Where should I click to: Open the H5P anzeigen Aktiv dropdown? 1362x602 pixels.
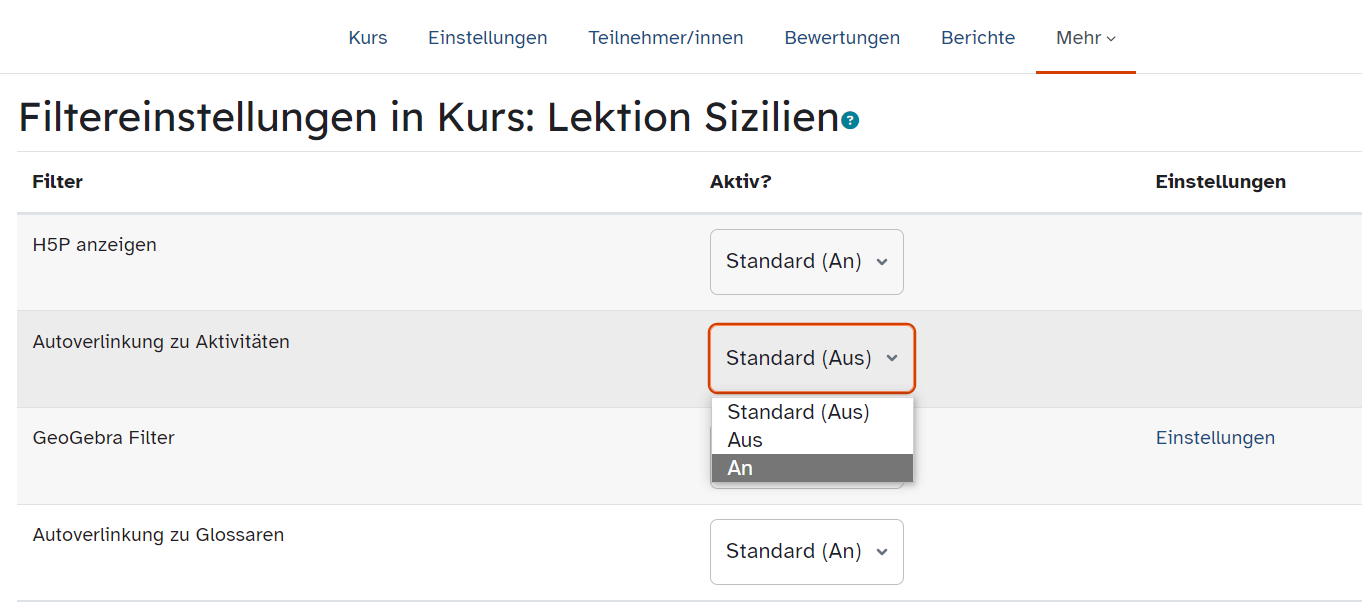tap(807, 262)
